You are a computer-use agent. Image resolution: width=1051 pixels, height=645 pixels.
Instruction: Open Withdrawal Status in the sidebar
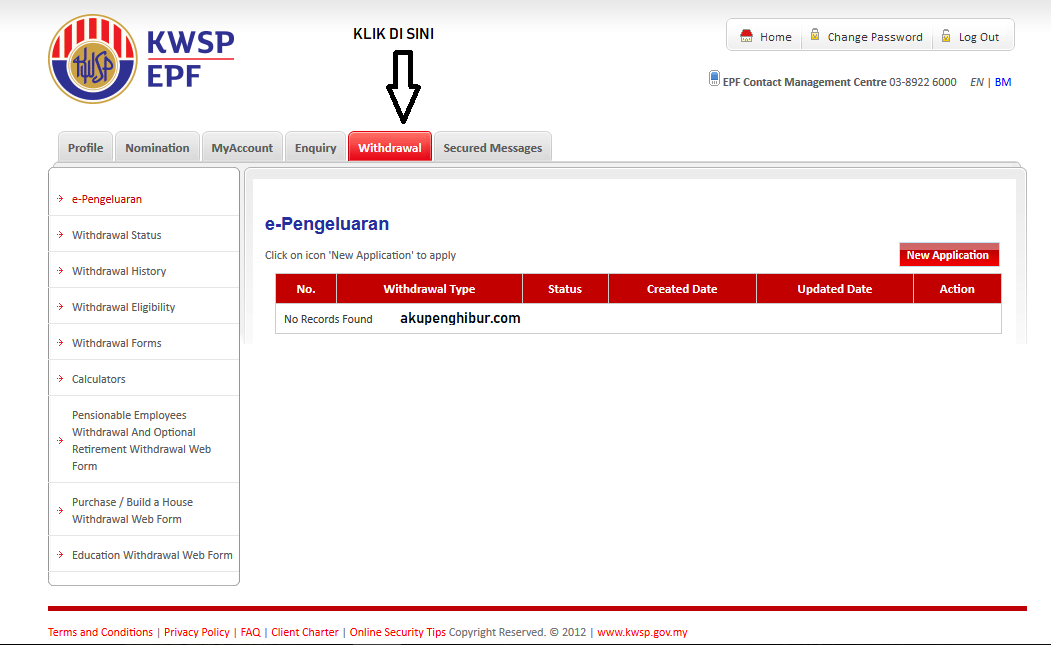[x=117, y=235]
